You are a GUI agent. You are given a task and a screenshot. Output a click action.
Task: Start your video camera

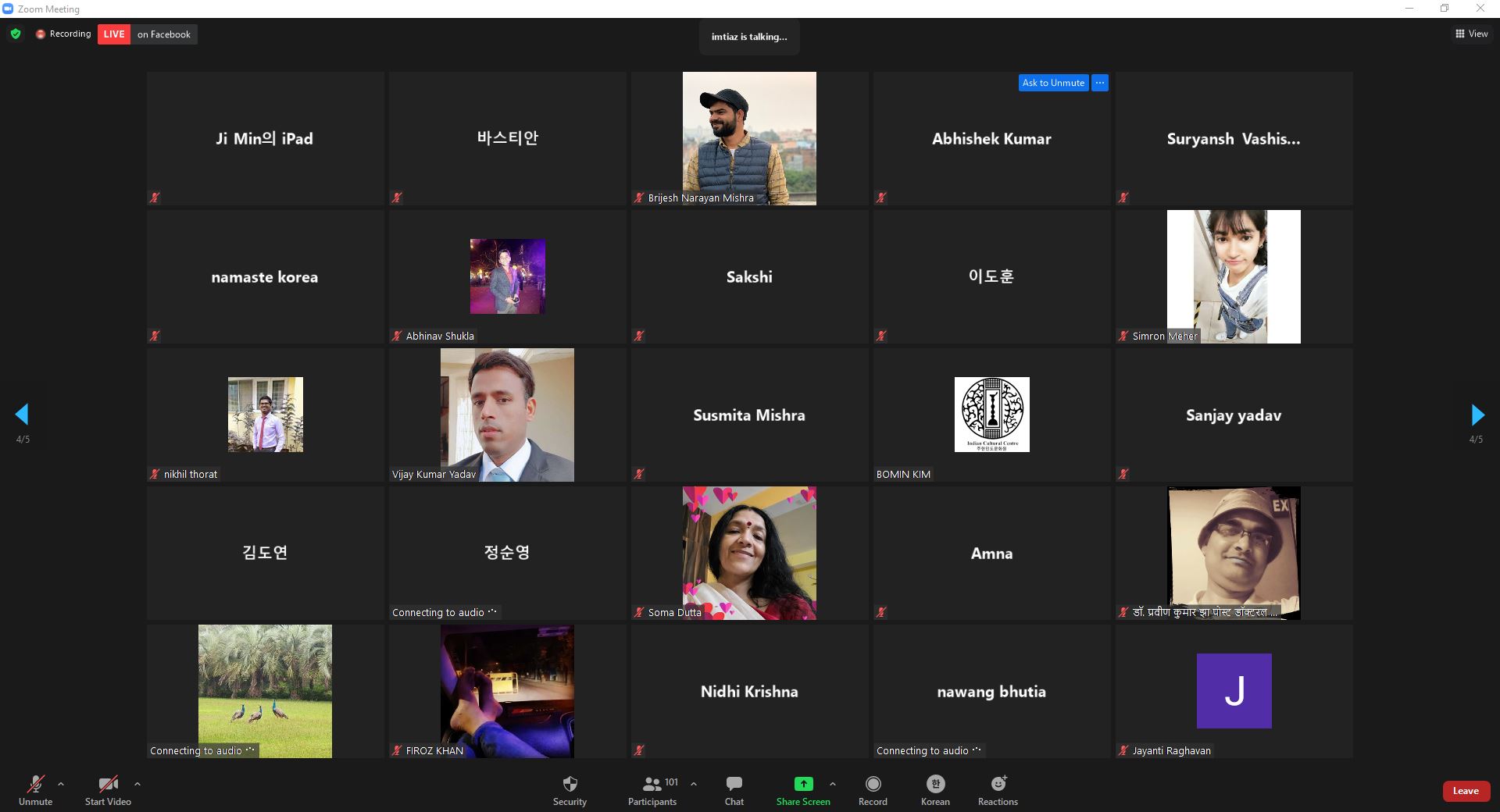108,784
